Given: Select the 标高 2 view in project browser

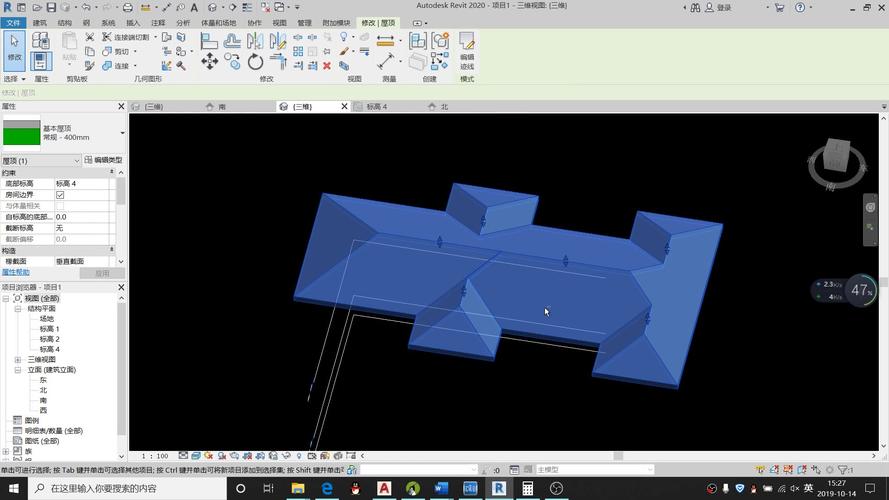Looking at the screenshot, I should (50, 339).
